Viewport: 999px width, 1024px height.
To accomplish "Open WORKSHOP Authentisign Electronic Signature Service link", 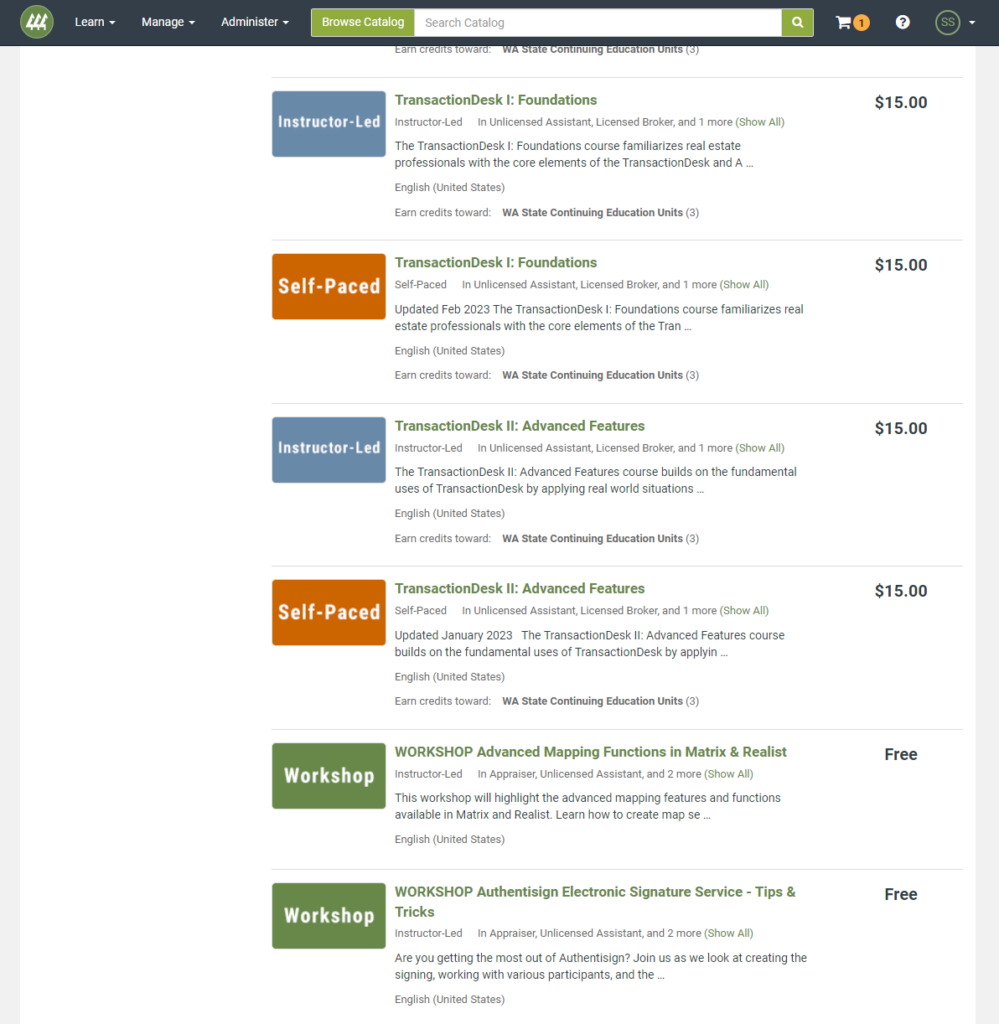I will coord(594,892).
